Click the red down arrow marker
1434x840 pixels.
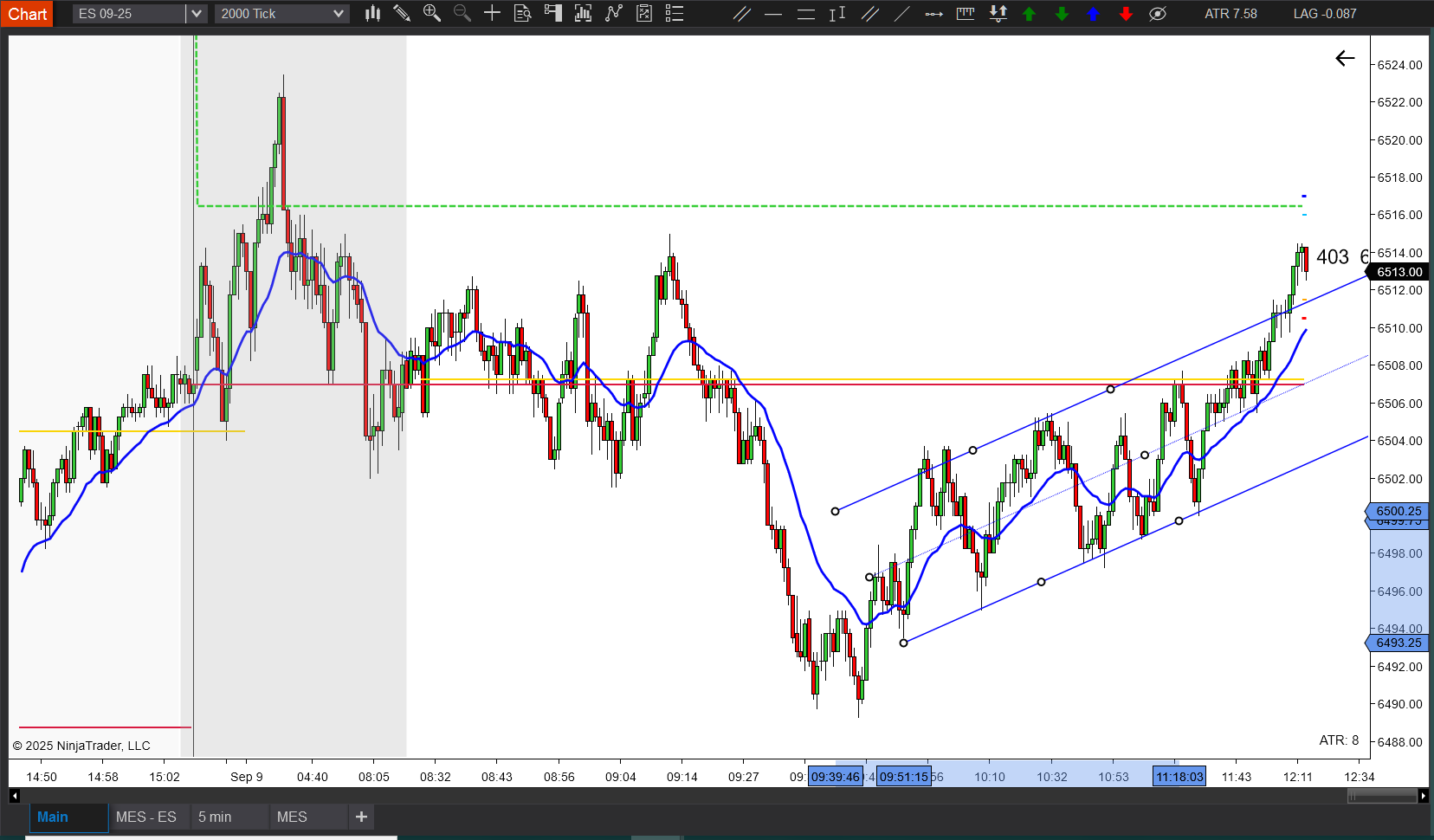pyautogui.click(x=1125, y=13)
